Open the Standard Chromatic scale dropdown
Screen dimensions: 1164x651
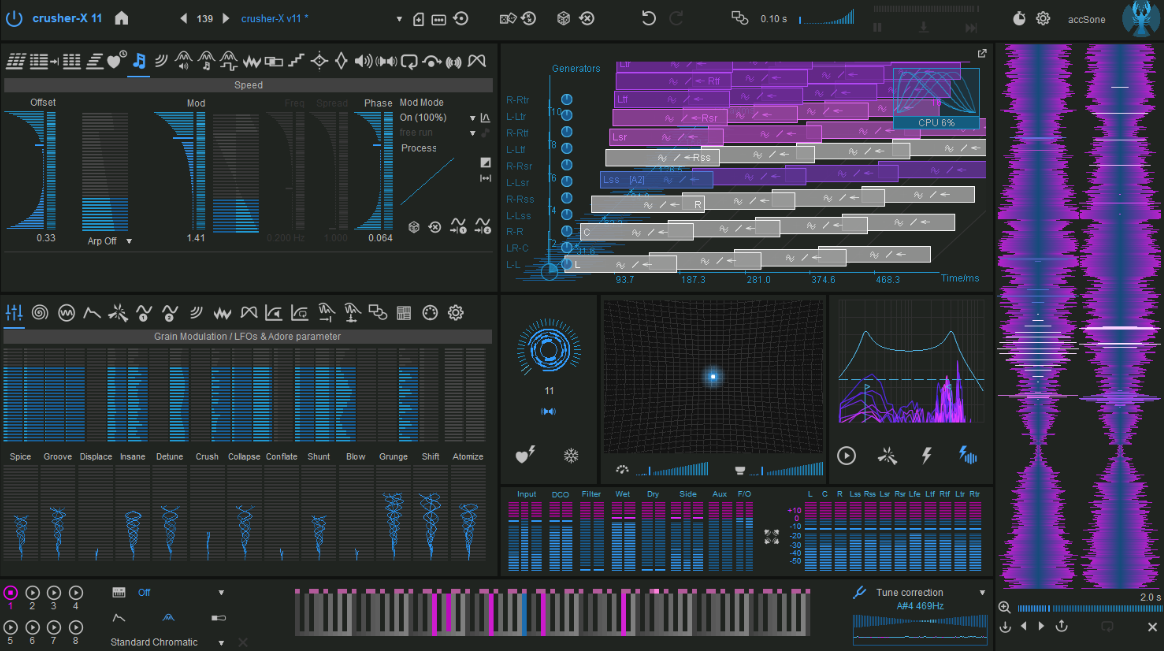(x=221, y=642)
